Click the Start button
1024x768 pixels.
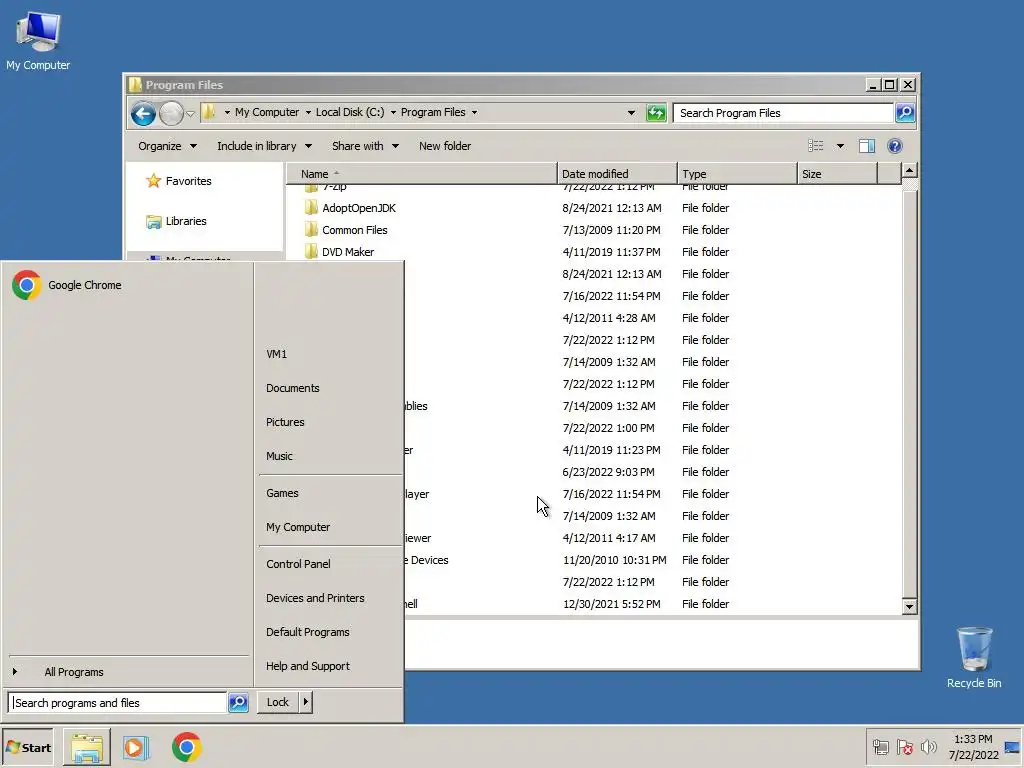tap(28, 748)
